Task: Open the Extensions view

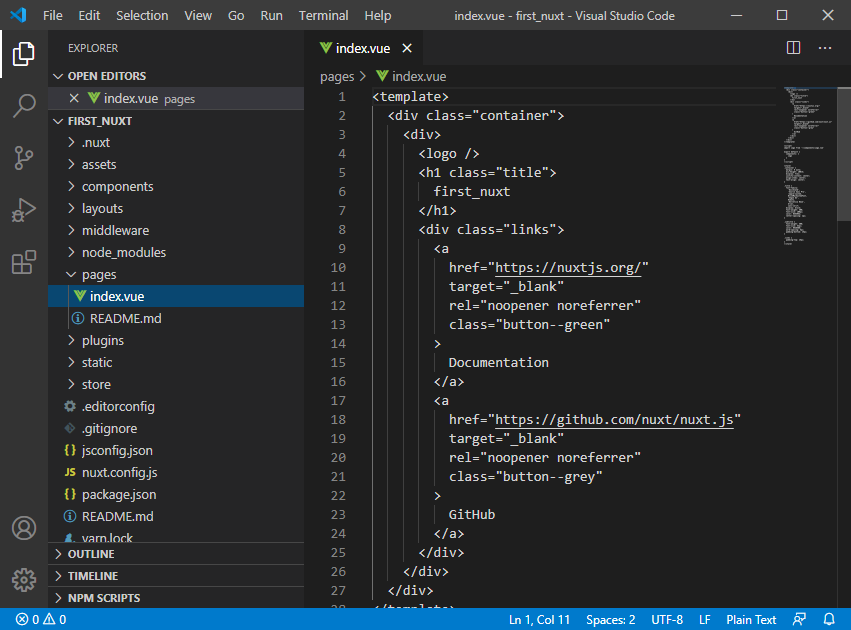Action: coord(24,262)
